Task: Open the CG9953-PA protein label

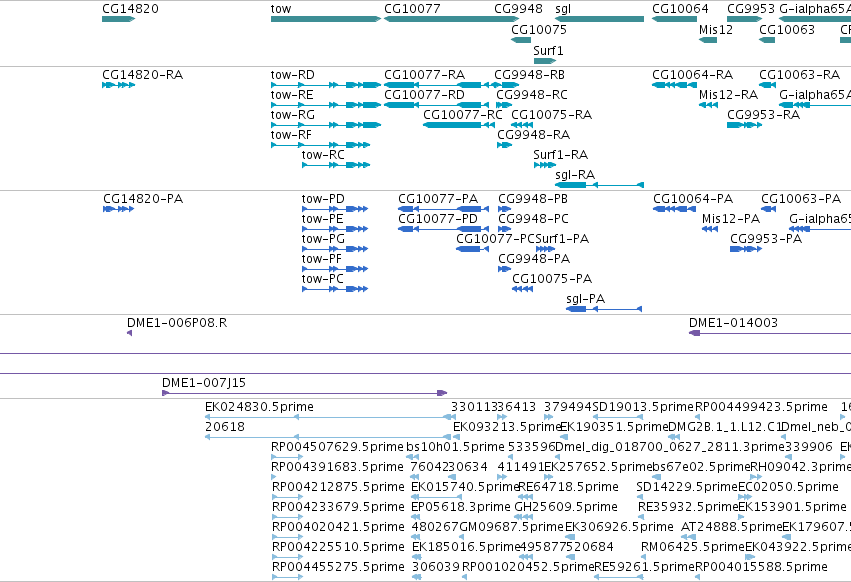Action: 766,239
